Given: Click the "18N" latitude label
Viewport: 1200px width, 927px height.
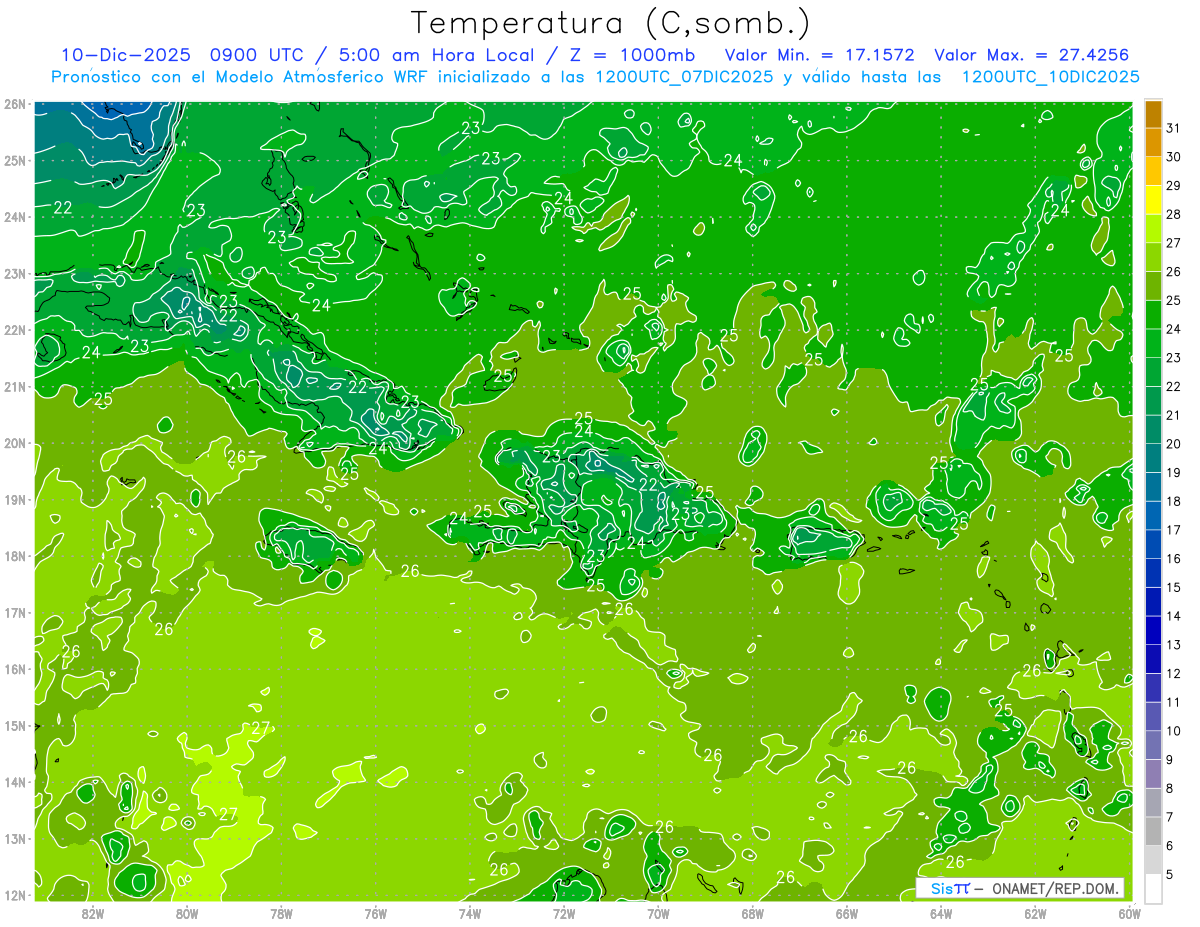Looking at the screenshot, I should click(x=14, y=556).
